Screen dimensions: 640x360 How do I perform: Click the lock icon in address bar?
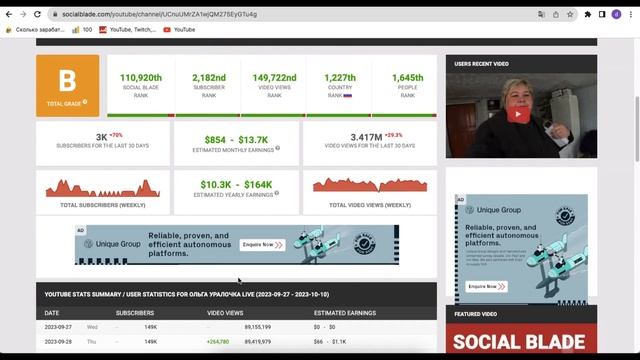coord(55,14)
